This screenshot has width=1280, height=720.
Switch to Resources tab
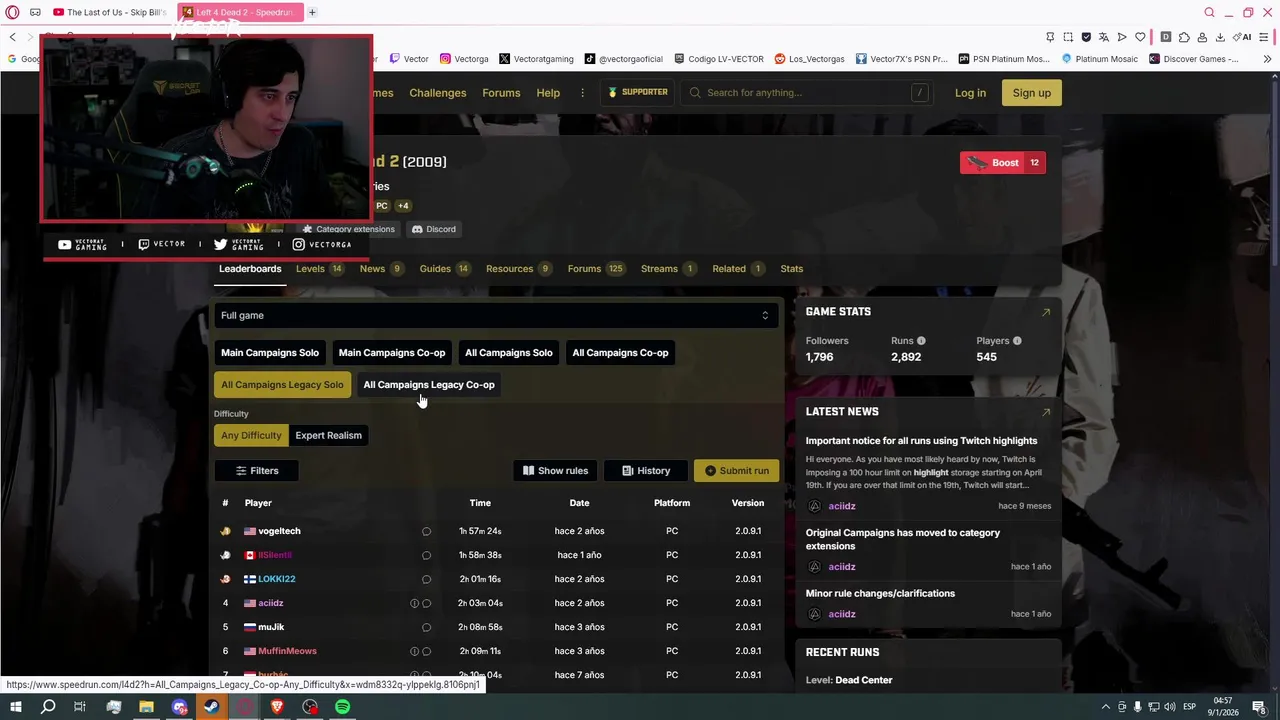click(x=519, y=269)
